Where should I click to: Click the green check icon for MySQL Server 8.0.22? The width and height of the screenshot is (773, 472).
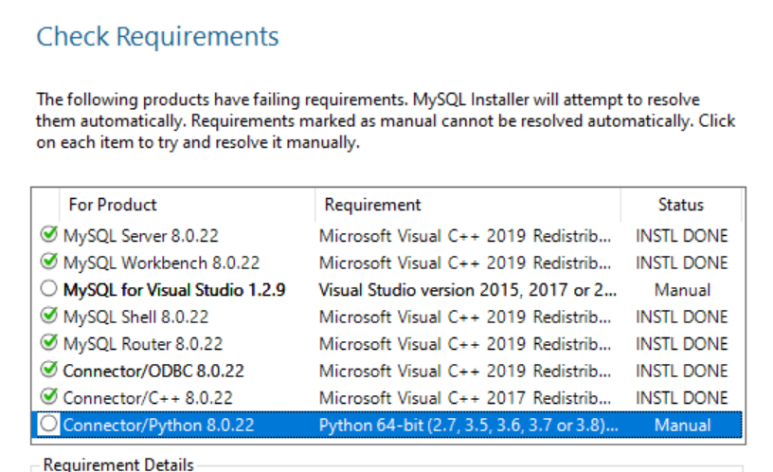click(49, 234)
